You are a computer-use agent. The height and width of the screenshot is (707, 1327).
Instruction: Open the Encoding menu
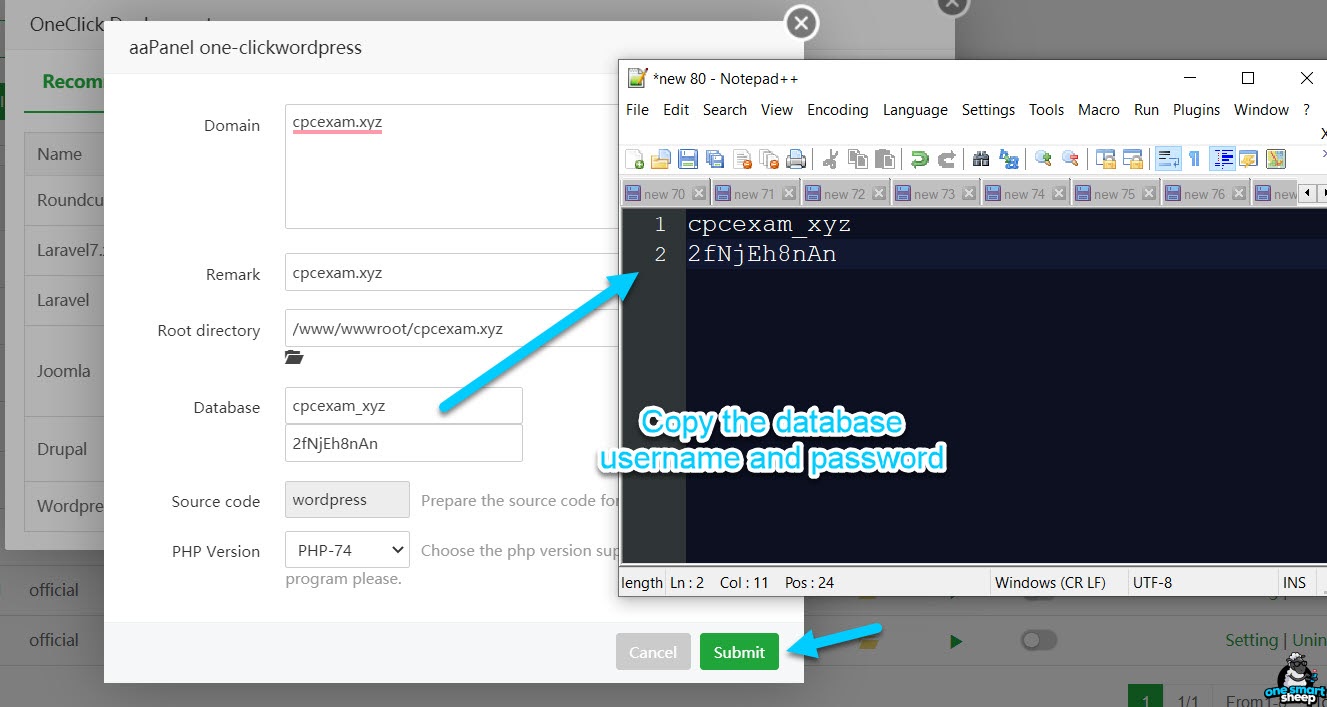[x=838, y=110]
